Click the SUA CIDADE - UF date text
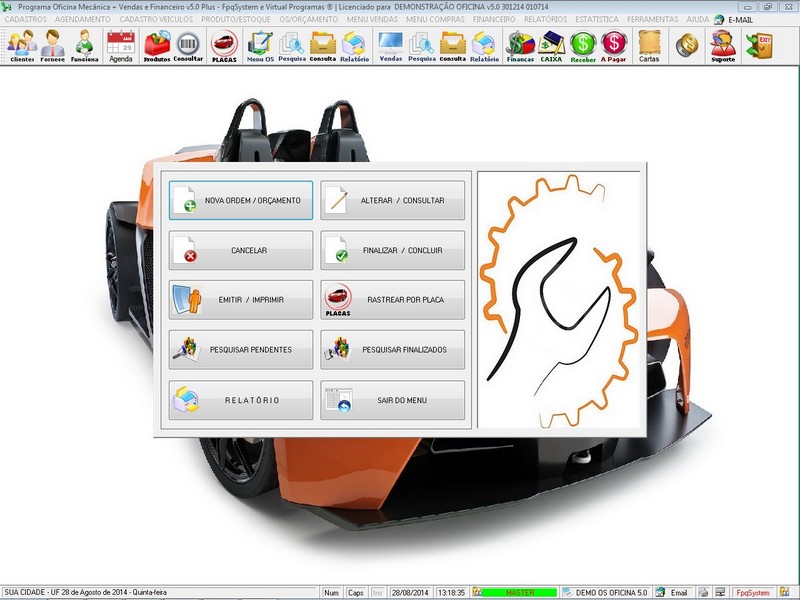 point(85,593)
